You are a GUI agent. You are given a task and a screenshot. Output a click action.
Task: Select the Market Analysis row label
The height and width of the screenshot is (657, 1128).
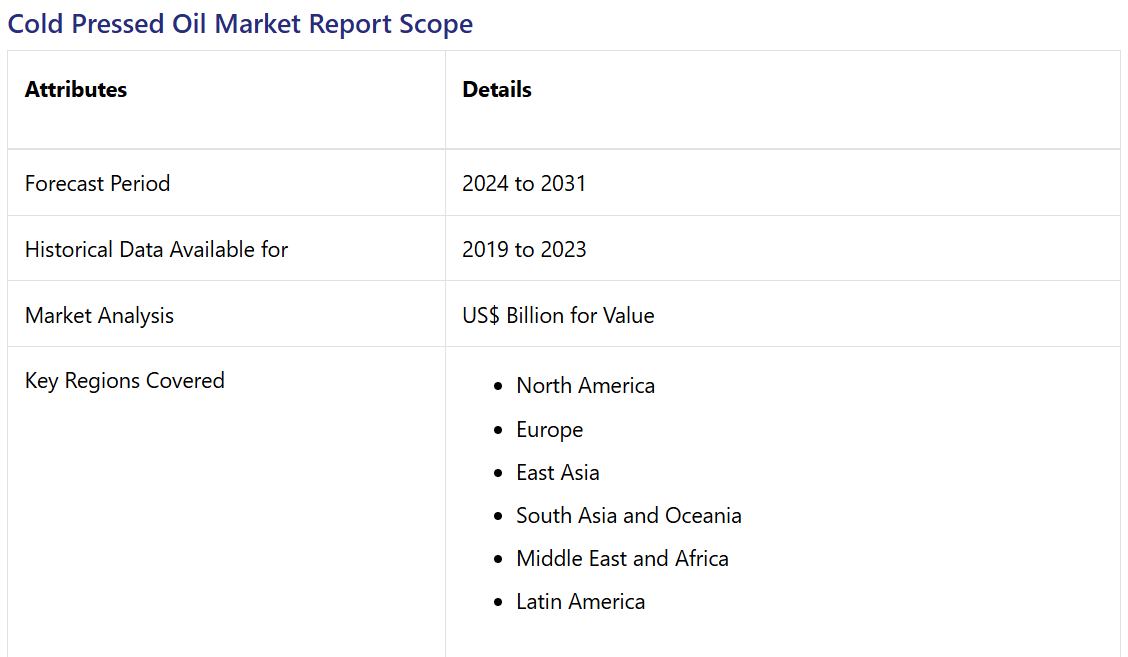[99, 316]
